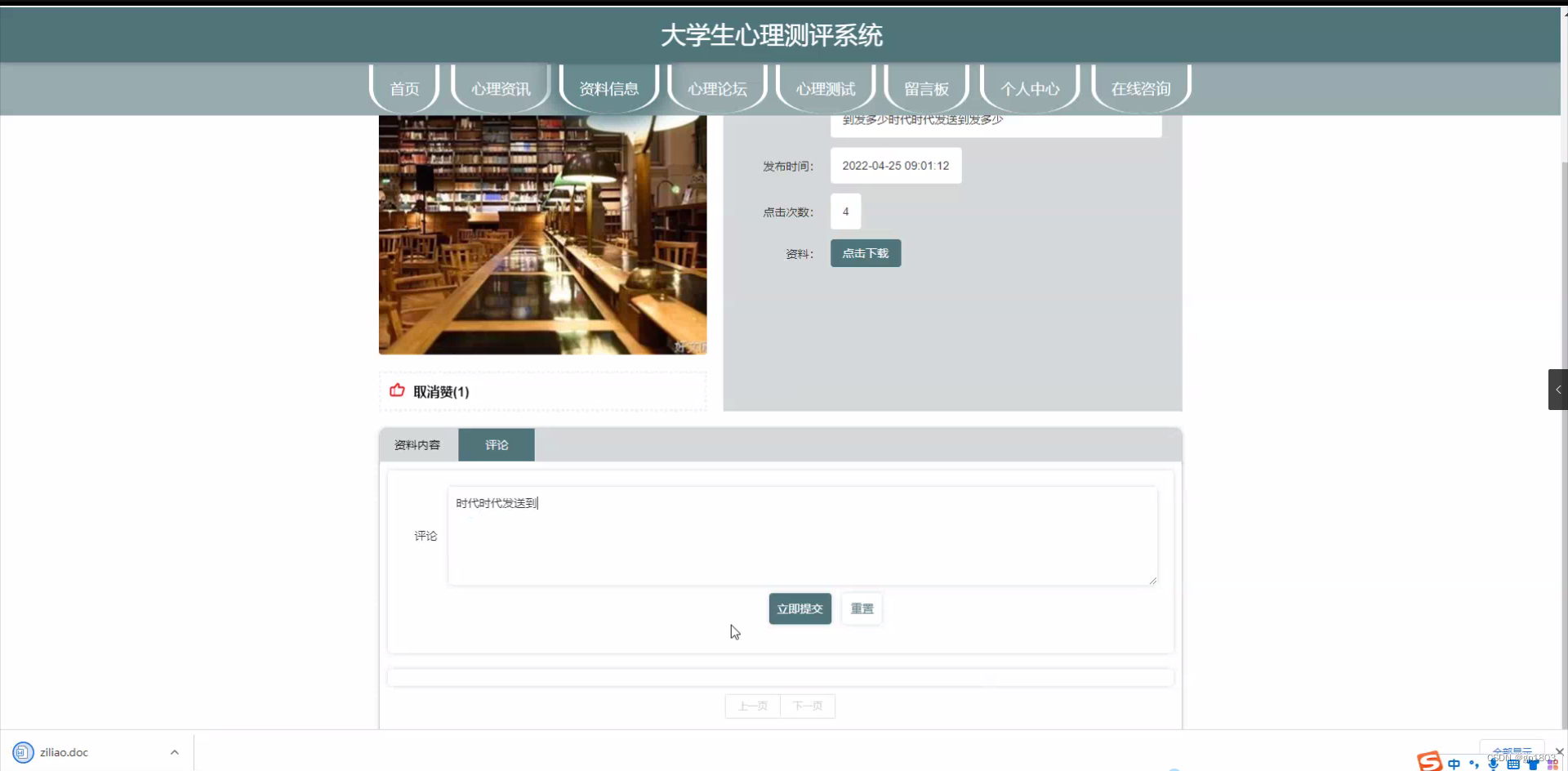Open the Sogou soft keyboard icon
1568x771 pixels.
1512,764
